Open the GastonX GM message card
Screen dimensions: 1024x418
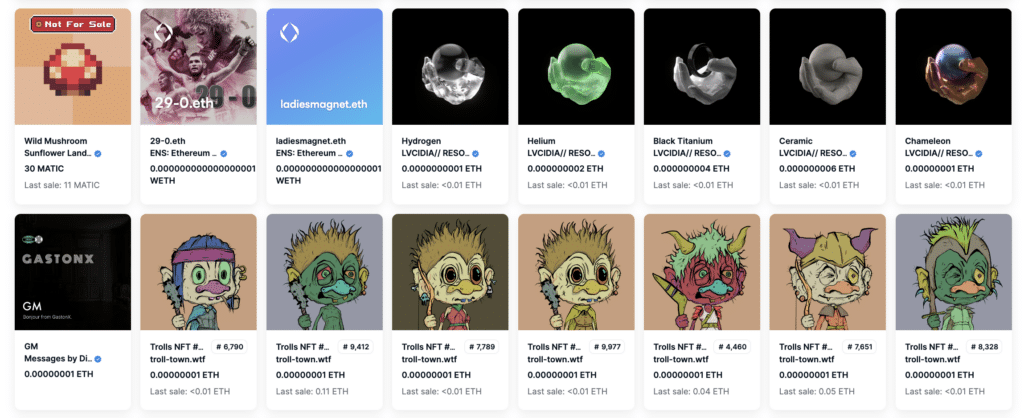72,272
